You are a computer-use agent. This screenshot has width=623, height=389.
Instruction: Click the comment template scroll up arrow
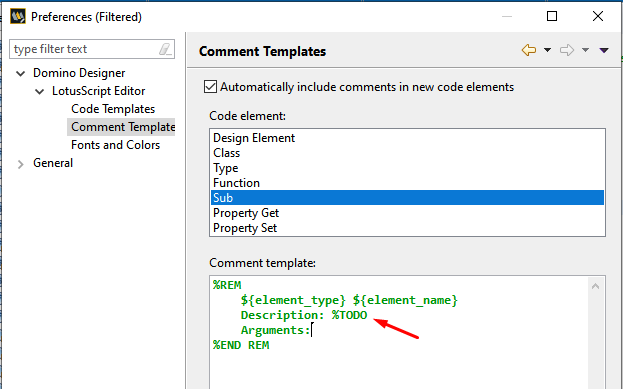click(595, 286)
